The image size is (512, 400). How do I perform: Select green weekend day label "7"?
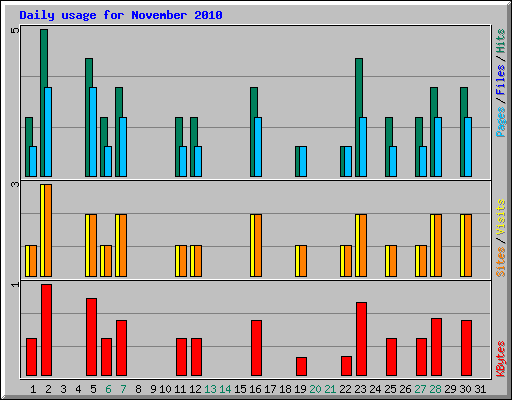pyautogui.click(x=123, y=389)
